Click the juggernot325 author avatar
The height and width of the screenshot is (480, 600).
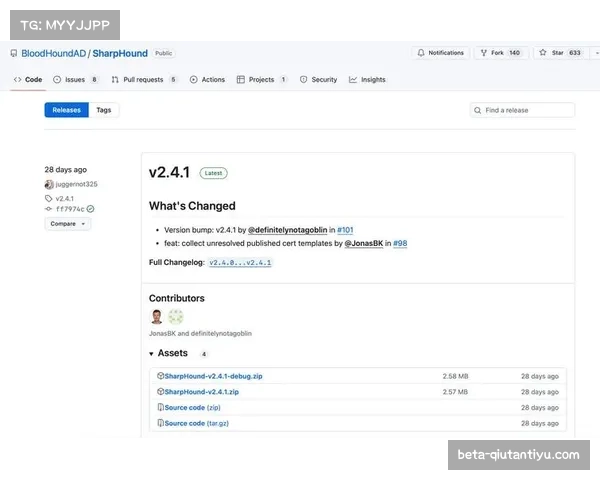coord(49,184)
